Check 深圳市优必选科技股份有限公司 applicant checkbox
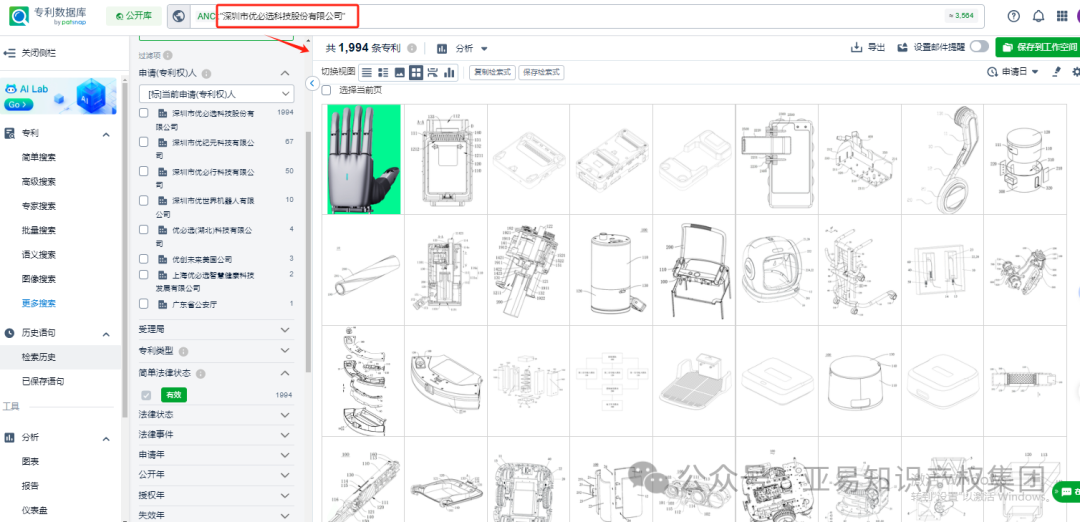 (x=144, y=113)
